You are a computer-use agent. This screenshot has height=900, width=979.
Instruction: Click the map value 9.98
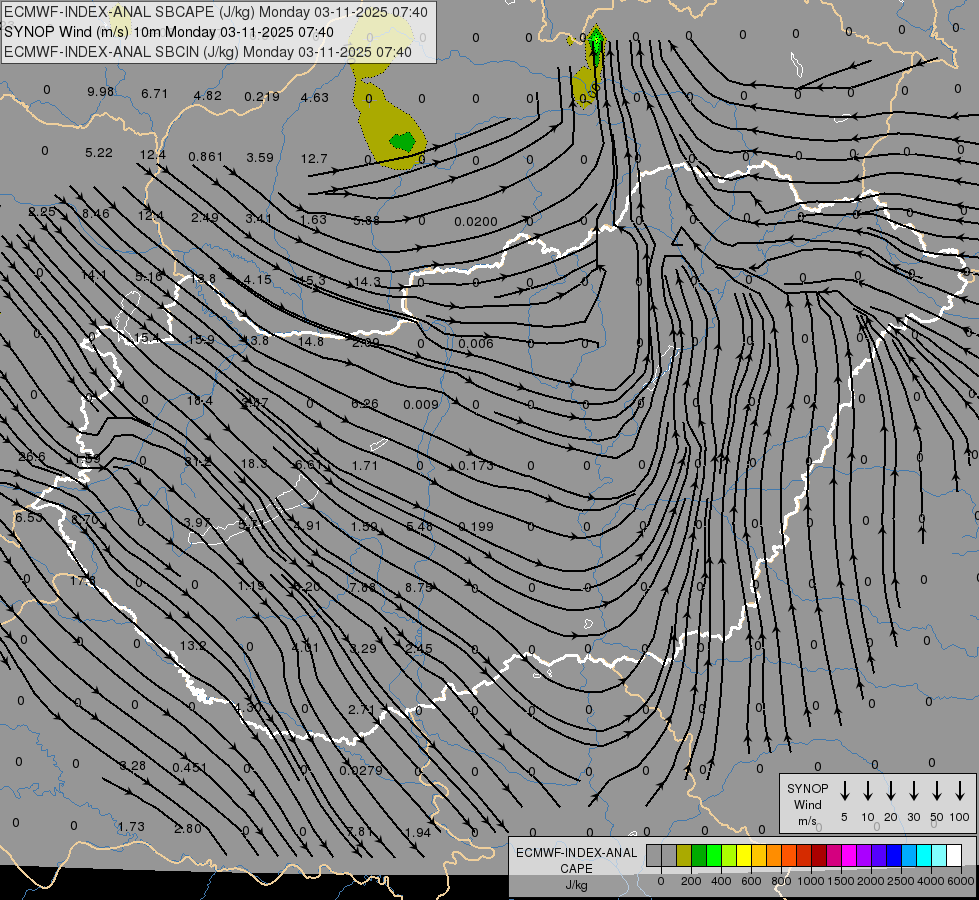pyautogui.click(x=101, y=92)
